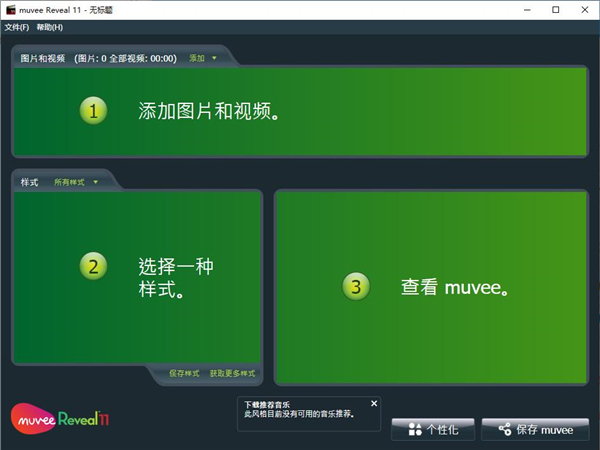The image size is (600, 450).
Task: Expand the 所有样式 style filter dropdown
Action: click(x=76, y=182)
